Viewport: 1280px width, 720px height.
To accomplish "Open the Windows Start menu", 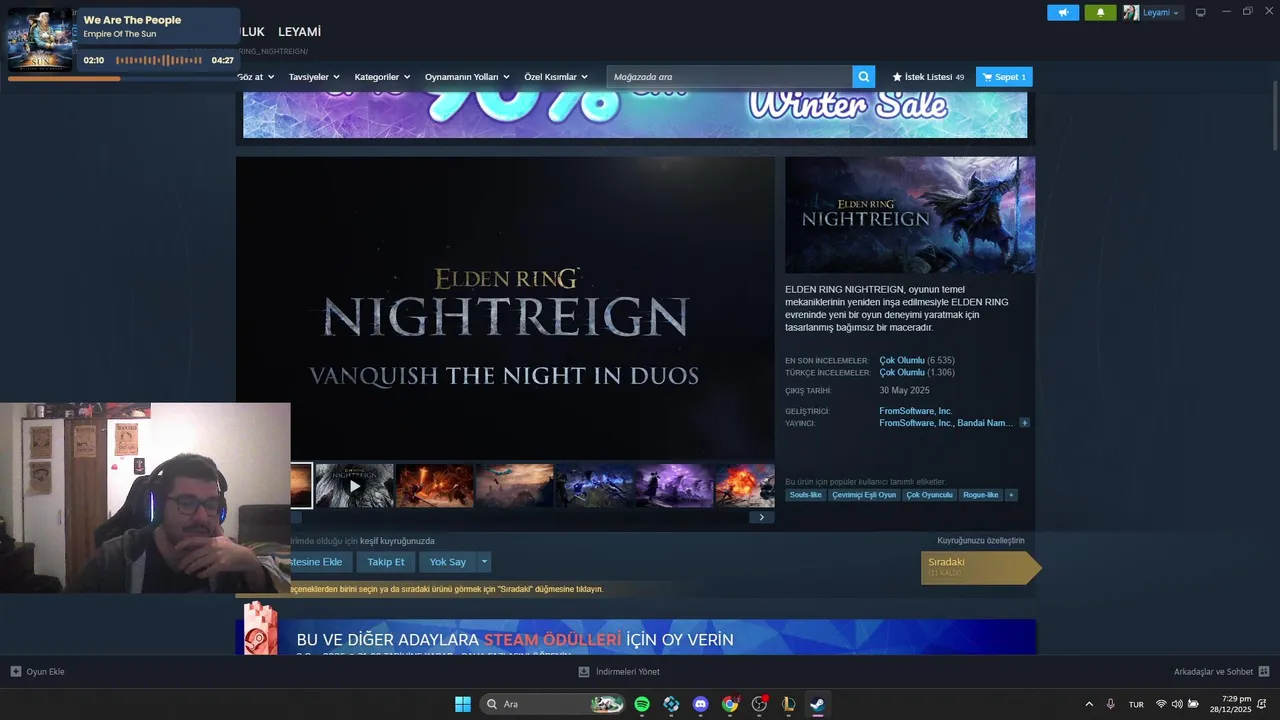I will point(463,704).
